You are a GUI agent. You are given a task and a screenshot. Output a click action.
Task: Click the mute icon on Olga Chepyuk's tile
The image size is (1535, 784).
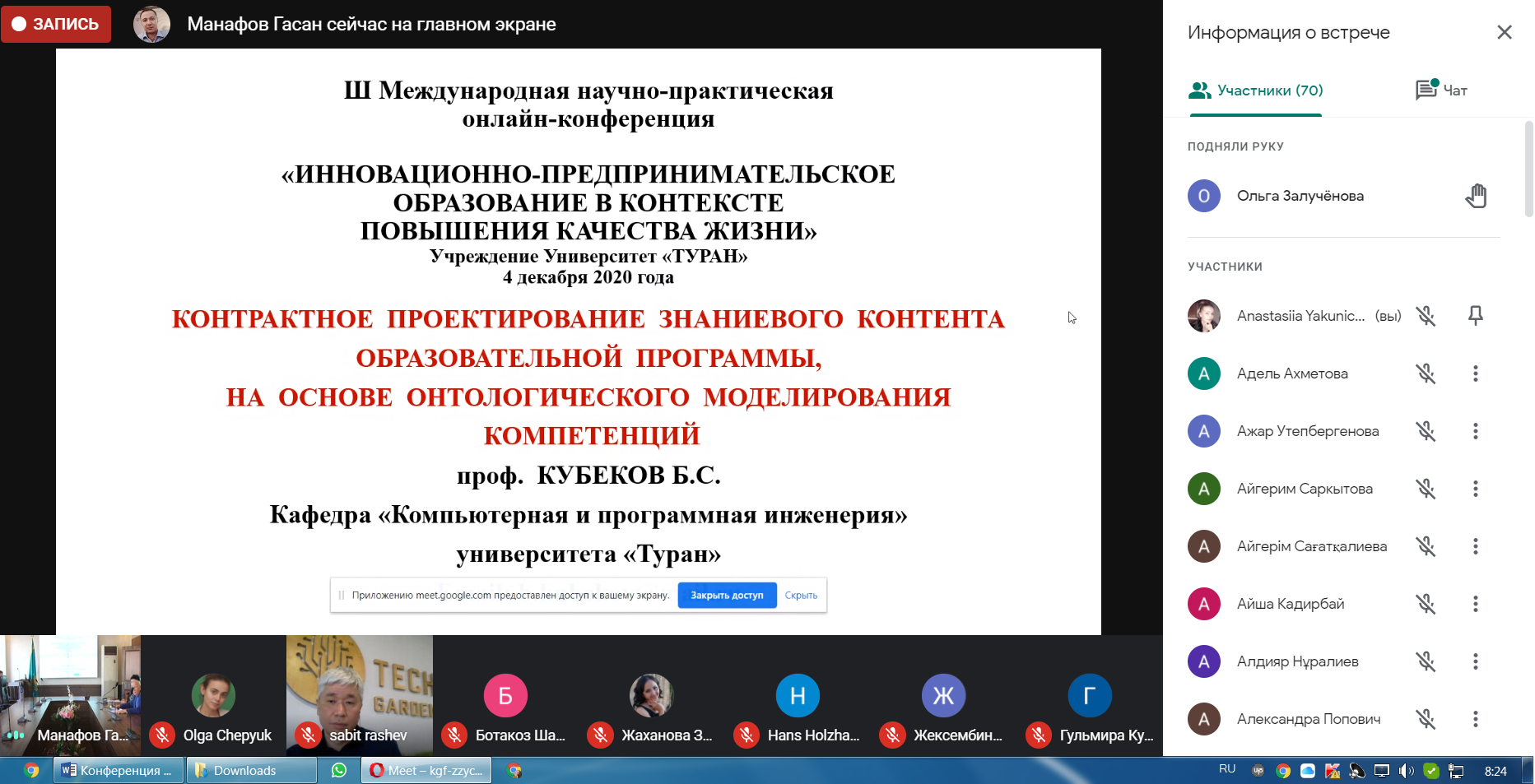coord(163,735)
